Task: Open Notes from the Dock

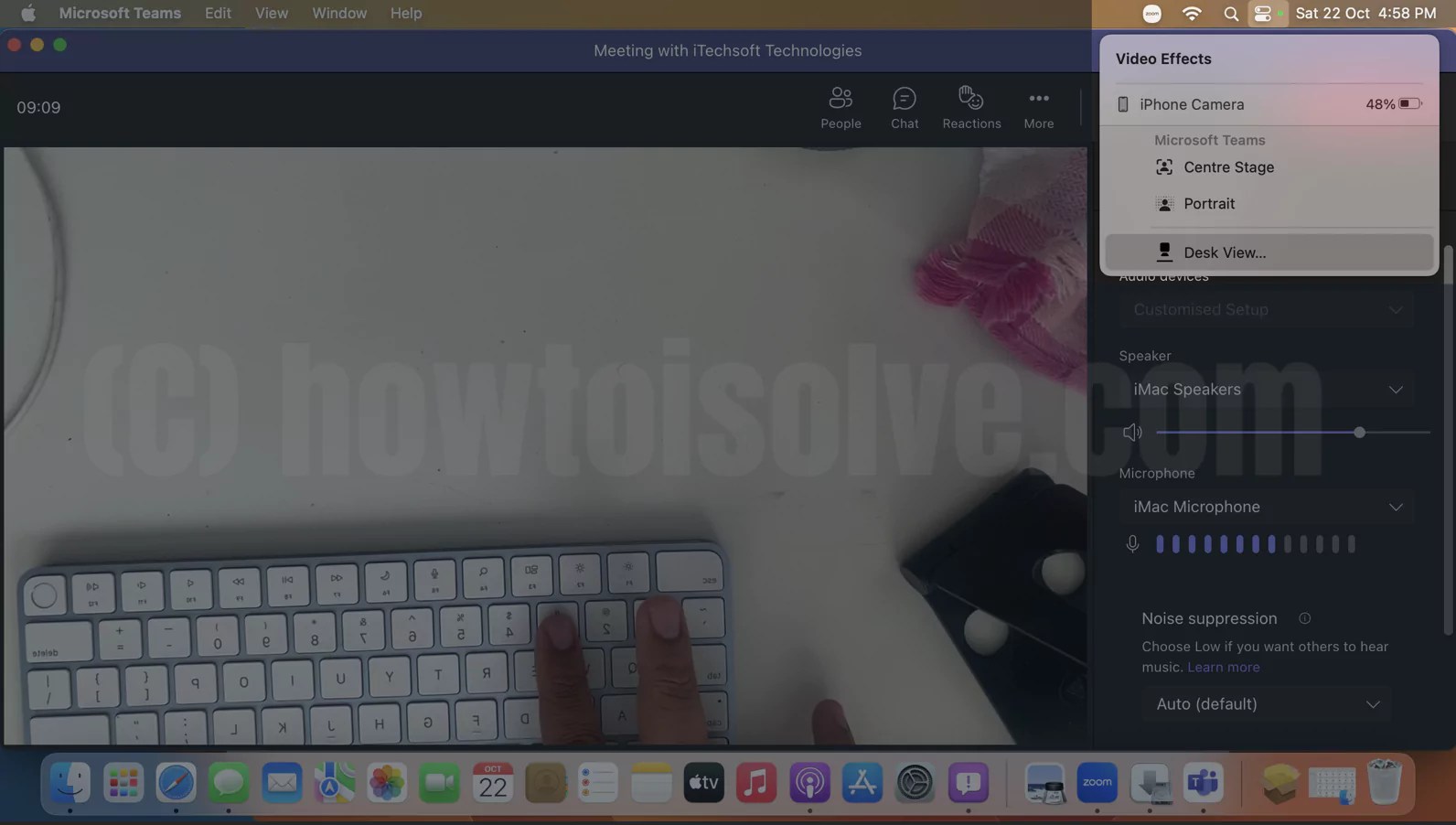Action: [651, 783]
